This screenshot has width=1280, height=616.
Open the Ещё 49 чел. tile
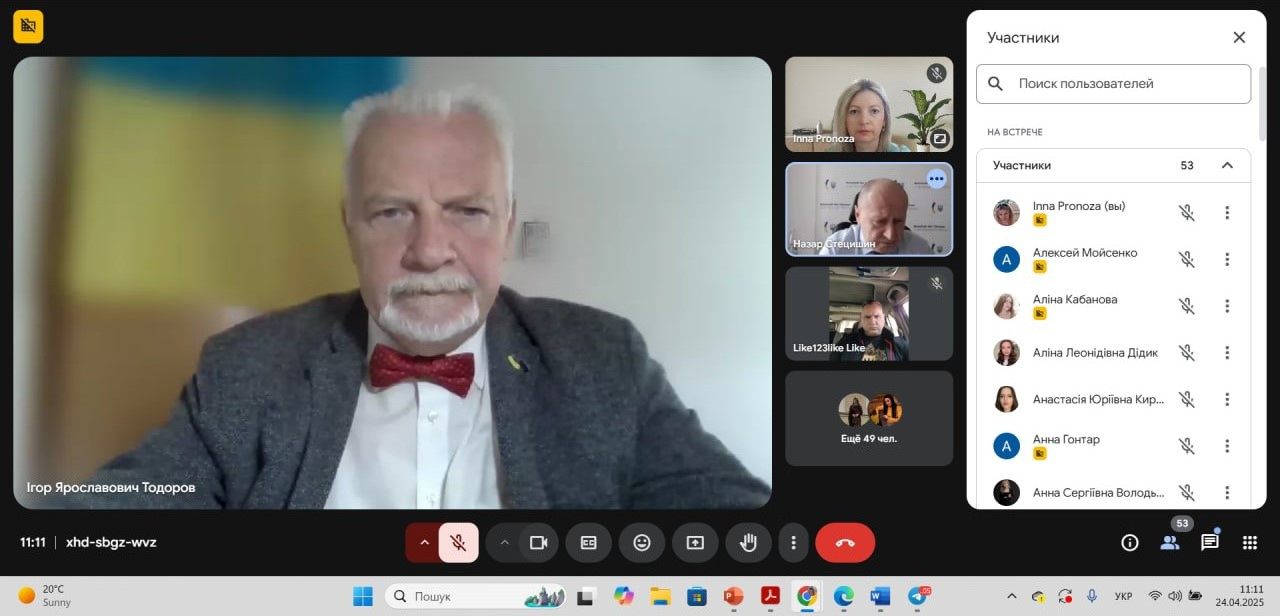[869, 418]
